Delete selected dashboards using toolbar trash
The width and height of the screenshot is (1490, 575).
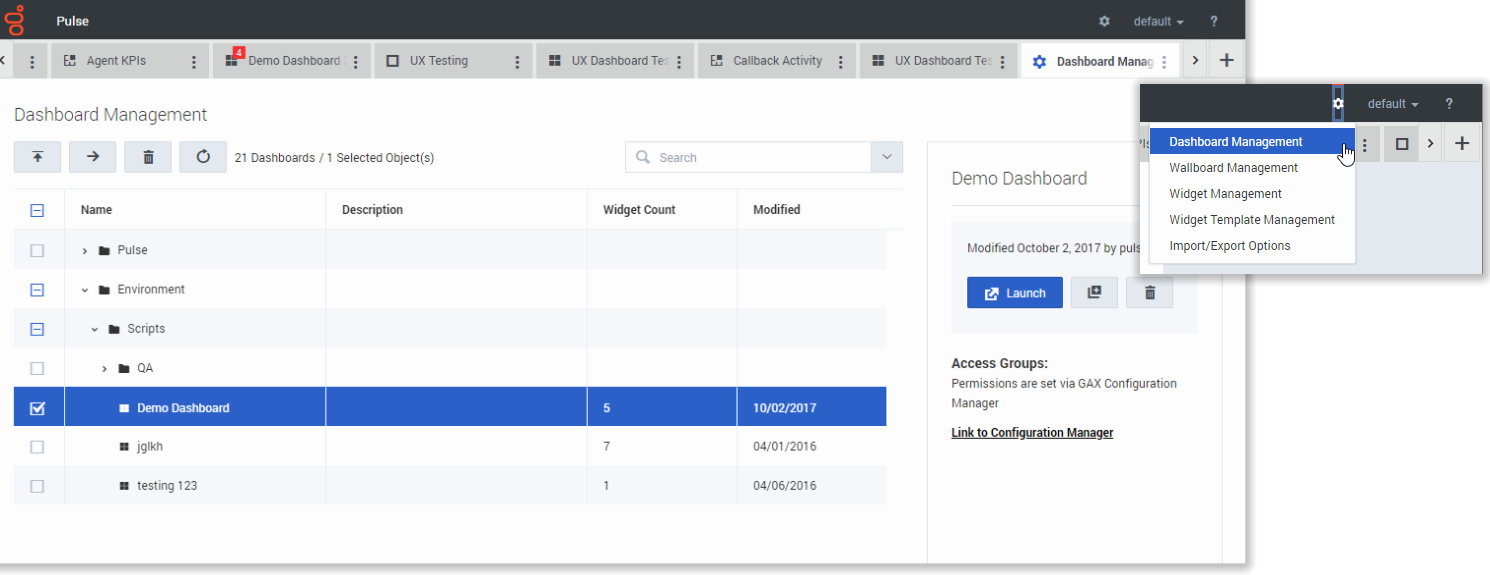pos(148,157)
